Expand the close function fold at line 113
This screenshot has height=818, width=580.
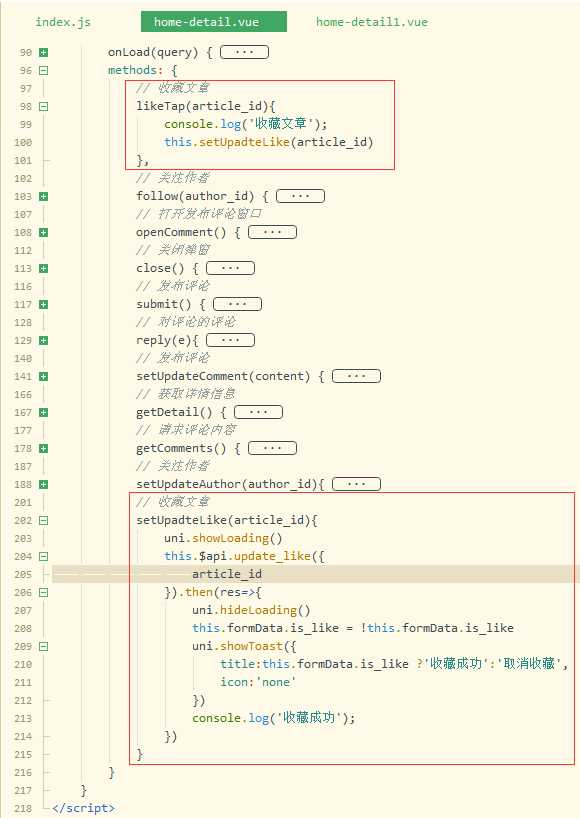44,268
